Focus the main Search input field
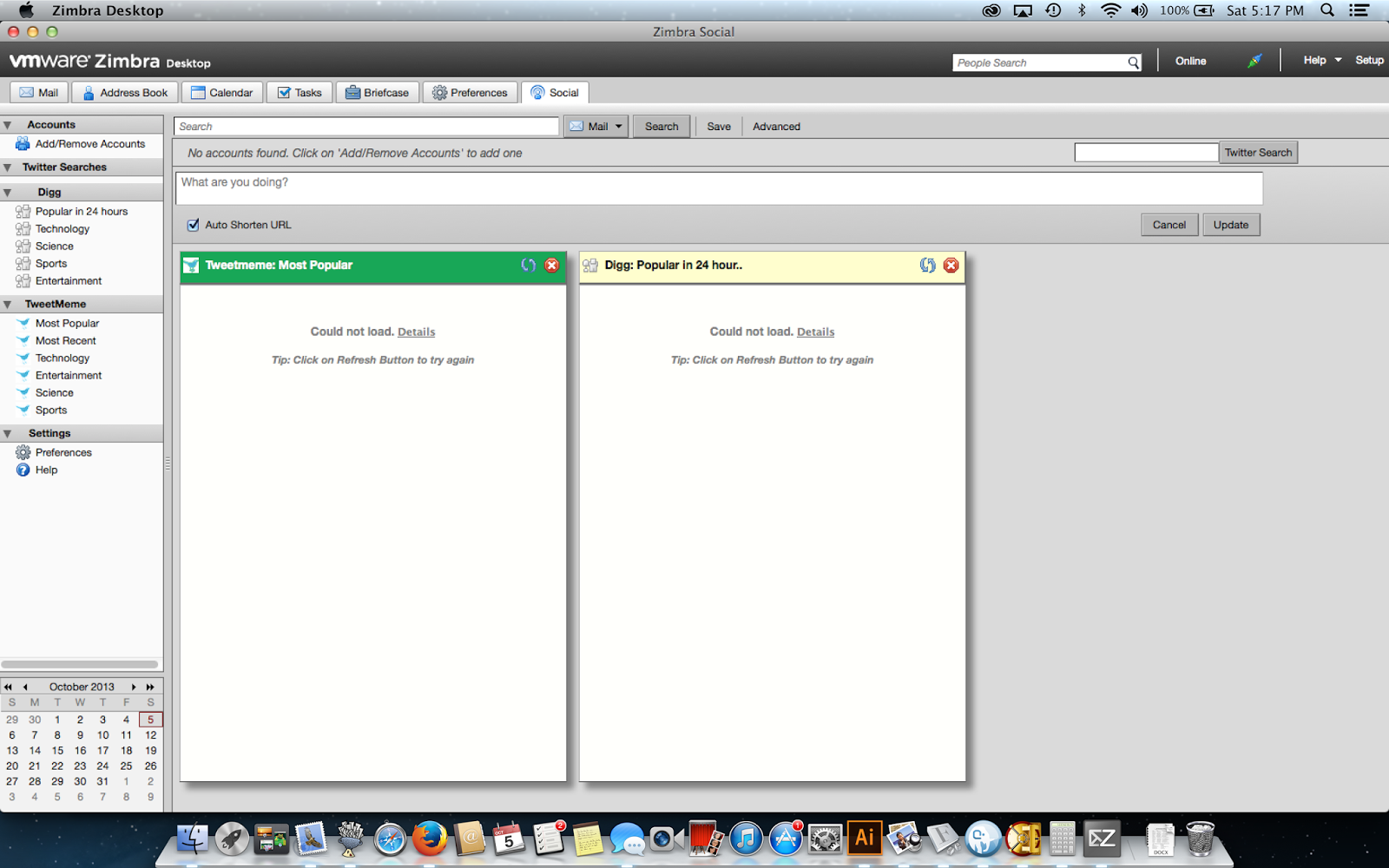The height and width of the screenshot is (868, 1389). 366,127
